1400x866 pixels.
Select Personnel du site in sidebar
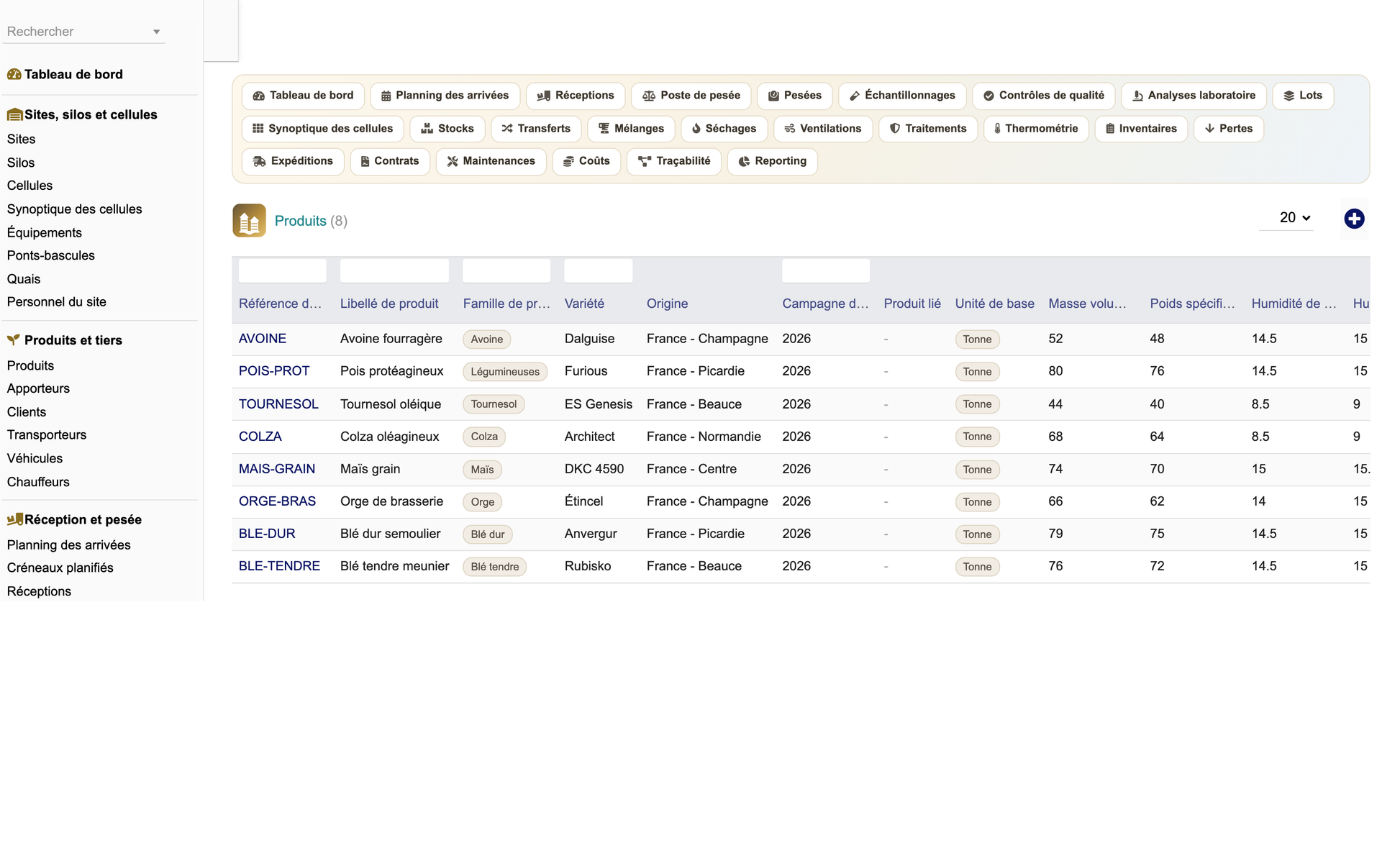pos(56,302)
